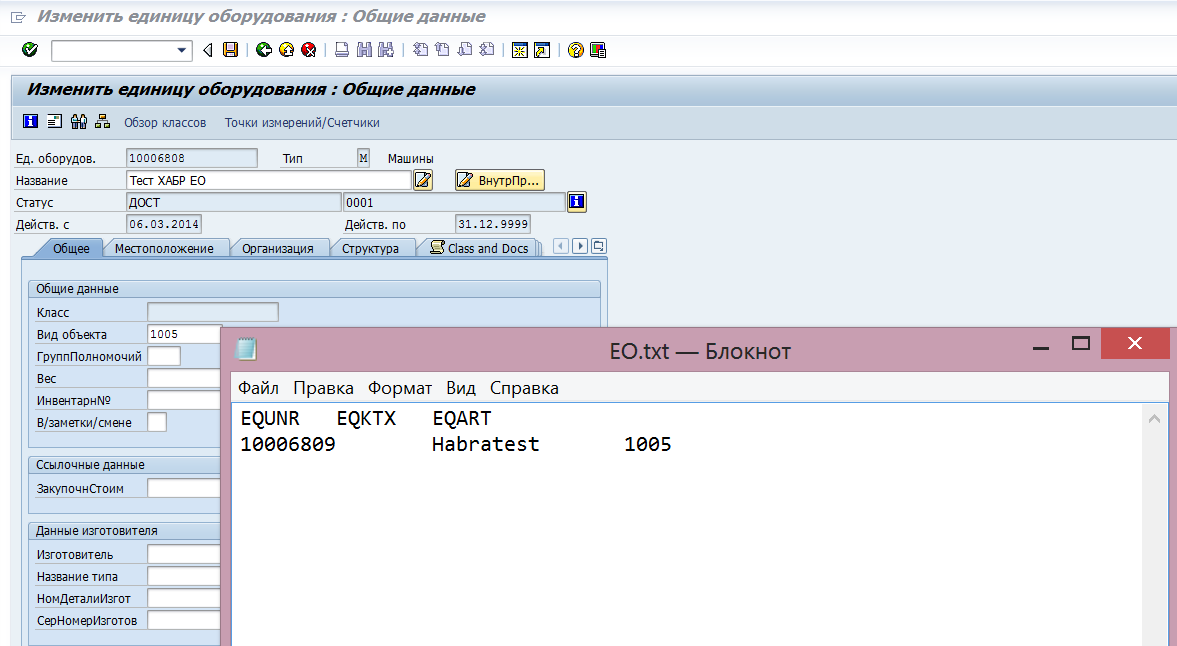Open the Правка menu in Notepad

click(x=324, y=388)
